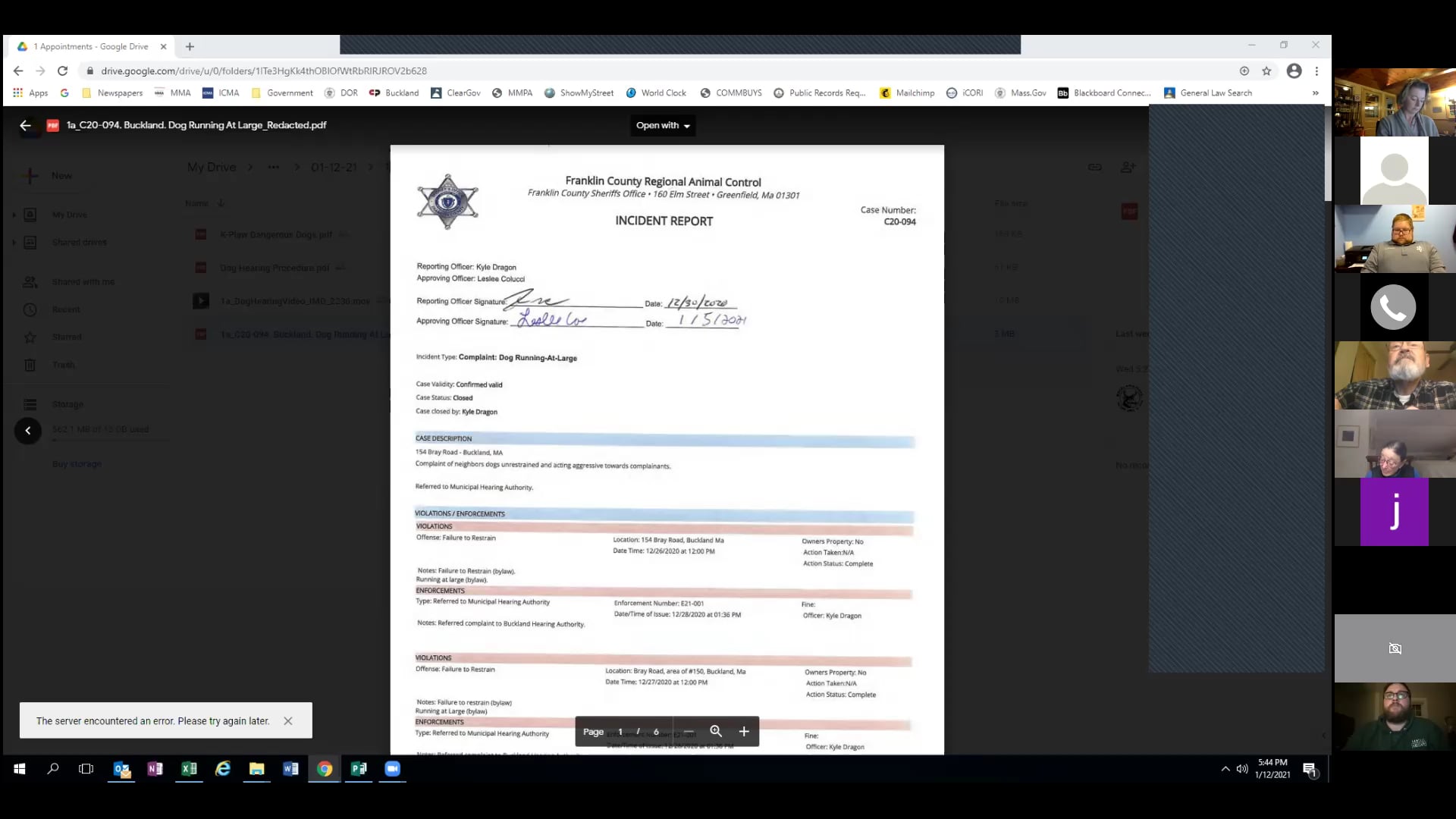Open a new browser tab
This screenshot has height=819, width=1456.
pyautogui.click(x=190, y=46)
